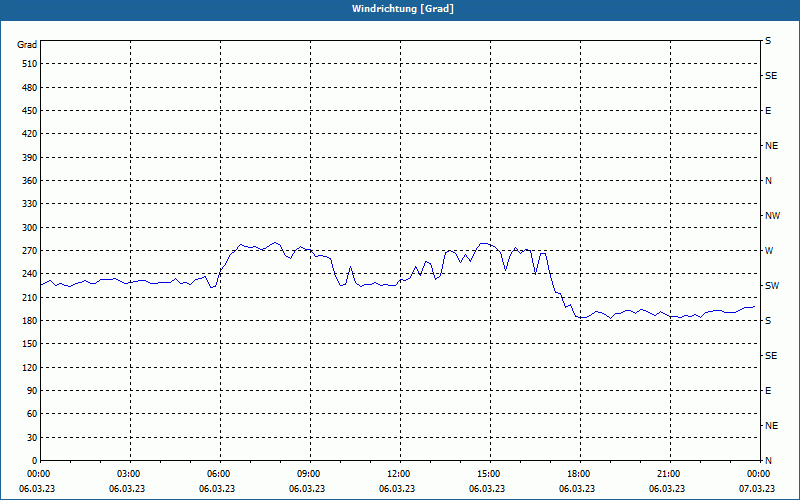Click the 510 degree axis label
800x500 pixels.
click(x=29, y=64)
